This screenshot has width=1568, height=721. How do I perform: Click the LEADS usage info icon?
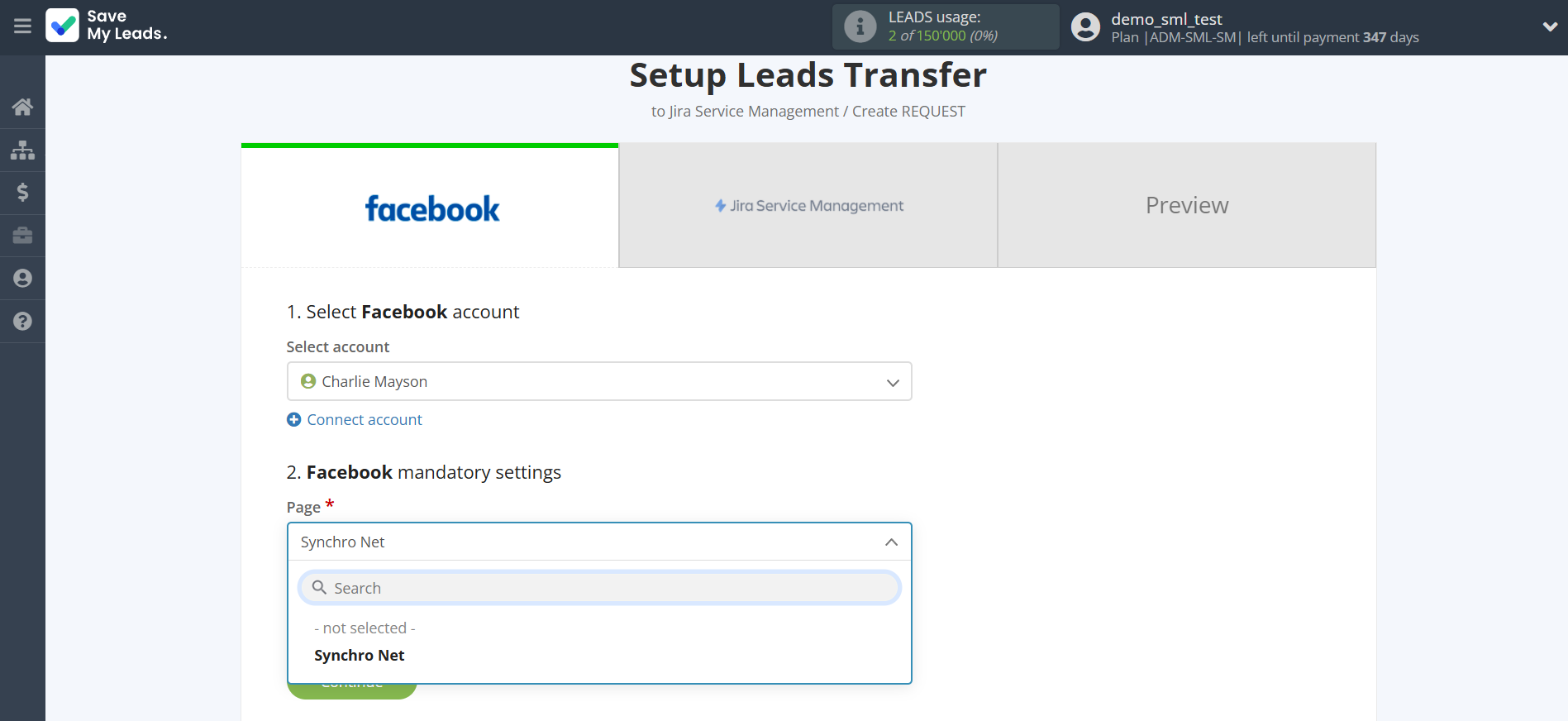(x=860, y=26)
